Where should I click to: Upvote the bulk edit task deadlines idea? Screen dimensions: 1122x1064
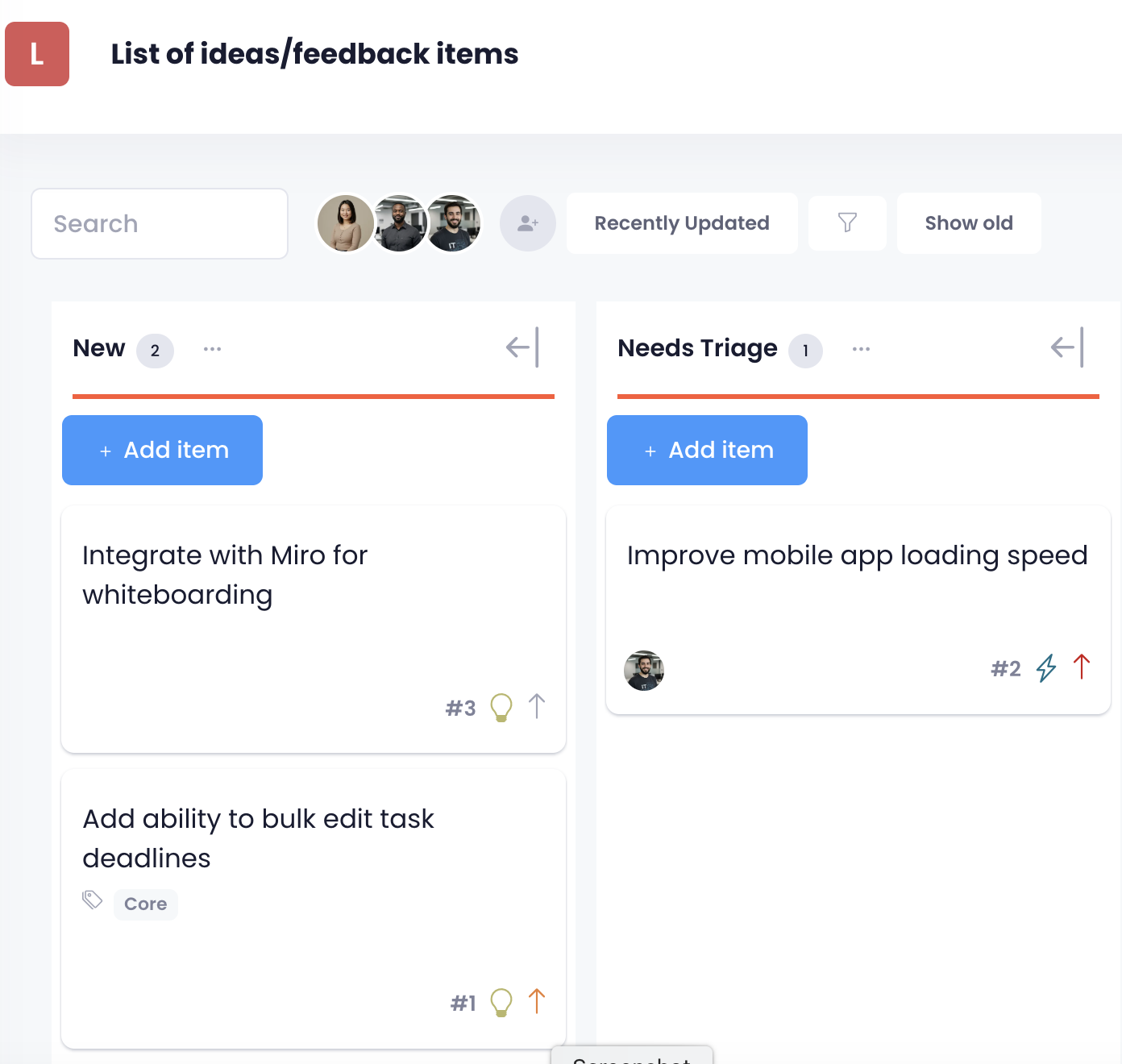[537, 1001]
